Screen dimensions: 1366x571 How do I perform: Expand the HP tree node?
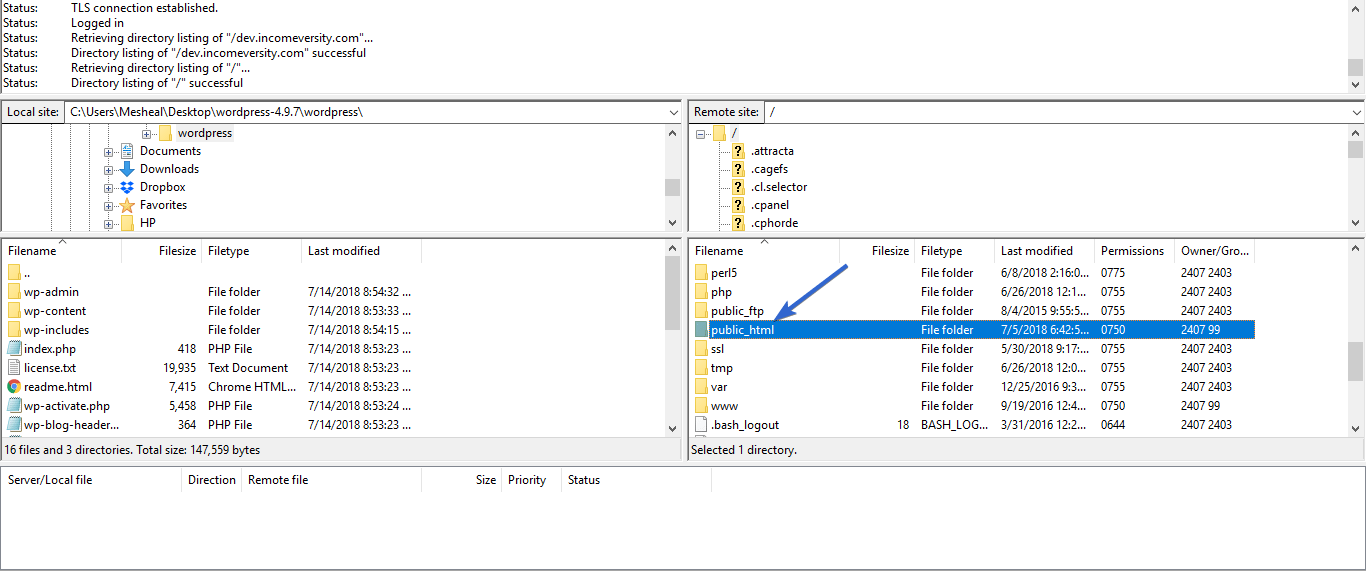[x=109, y=223]
